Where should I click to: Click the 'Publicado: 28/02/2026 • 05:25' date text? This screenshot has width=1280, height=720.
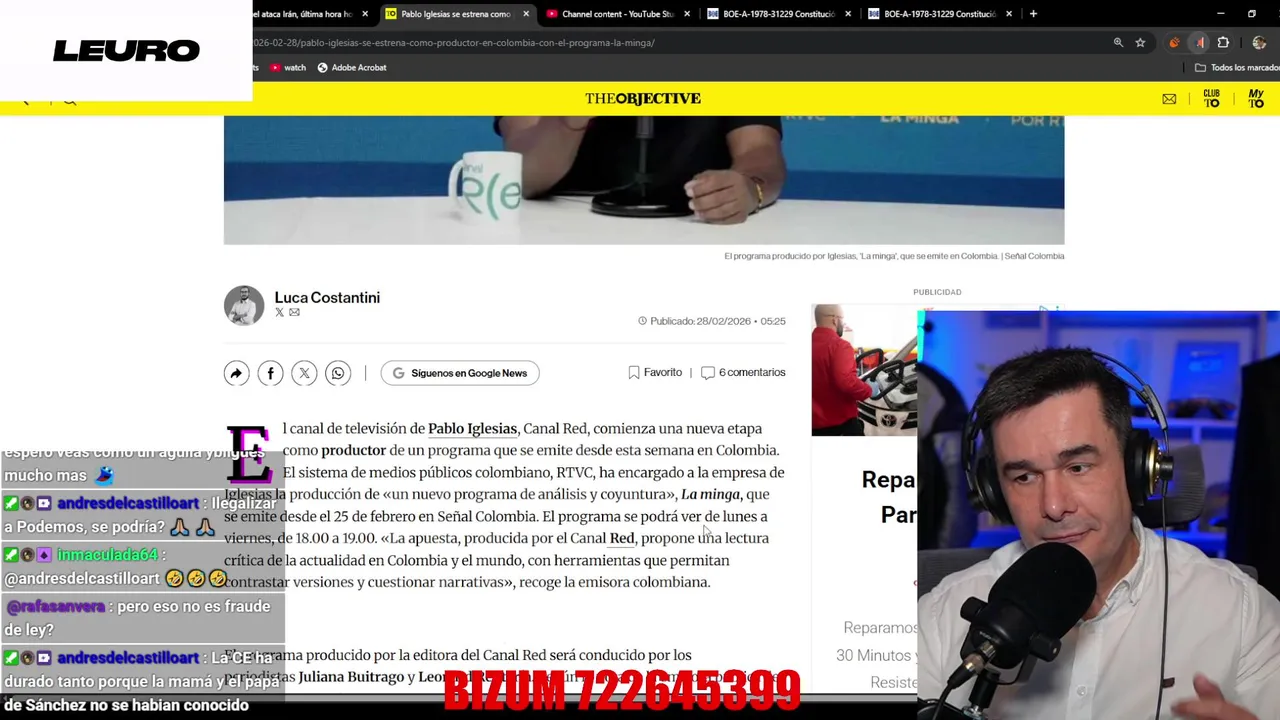point(711,321)
